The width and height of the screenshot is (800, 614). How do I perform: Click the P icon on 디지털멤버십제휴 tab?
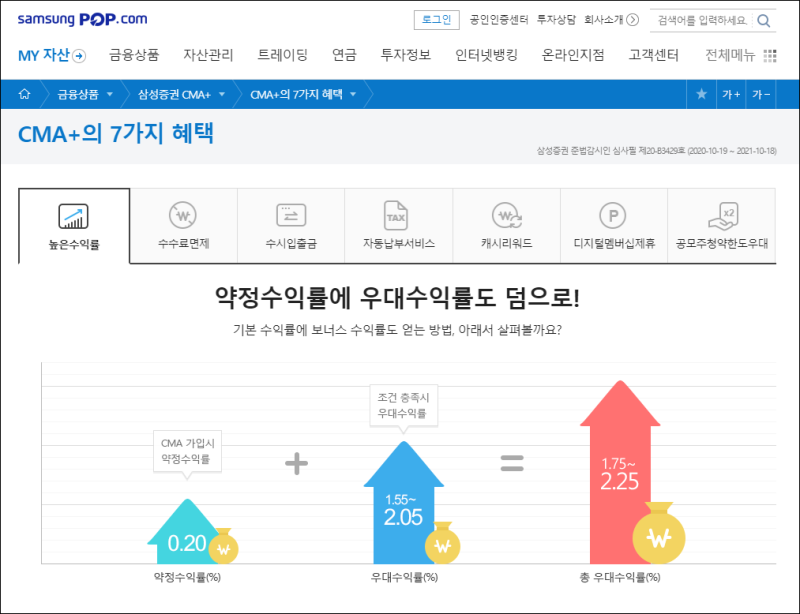pos(613,215)
